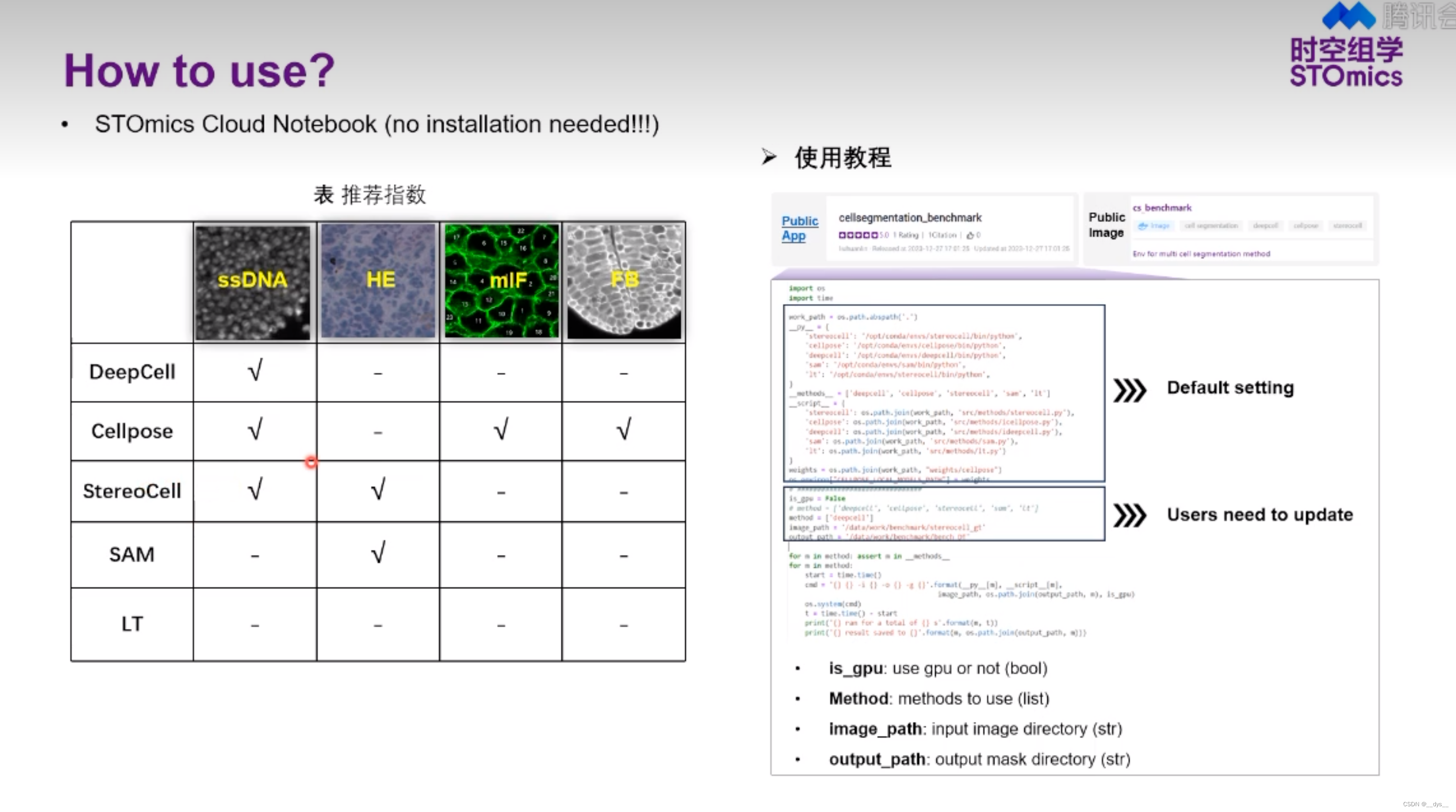Screen dimensions: 1456x812
Task: Click the 'Default setting' label
Action: (x=1230, y=388)
